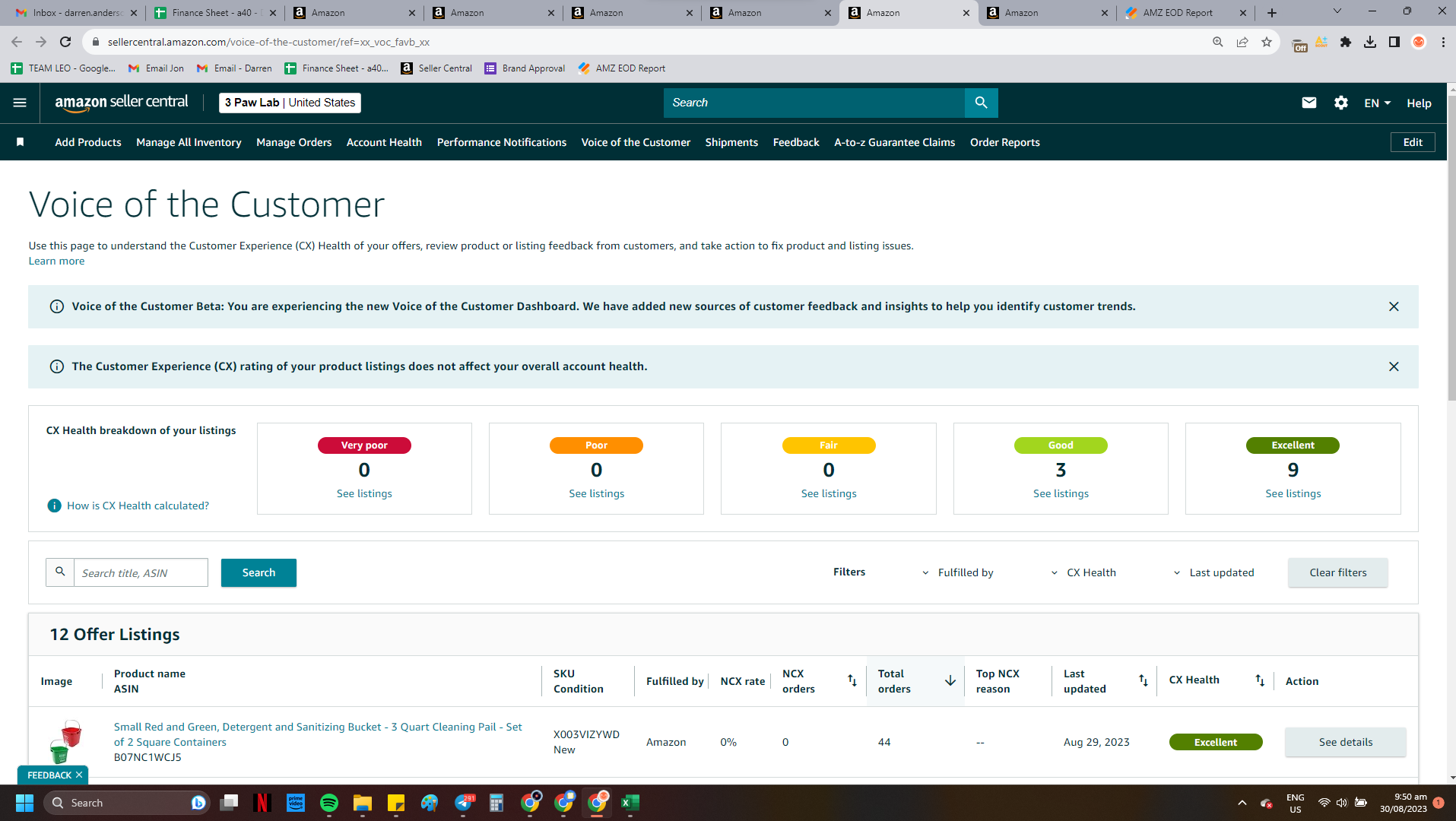Screen dimensions: 1456x821
Task: Click the teal Search button
Action: [259, 572]
